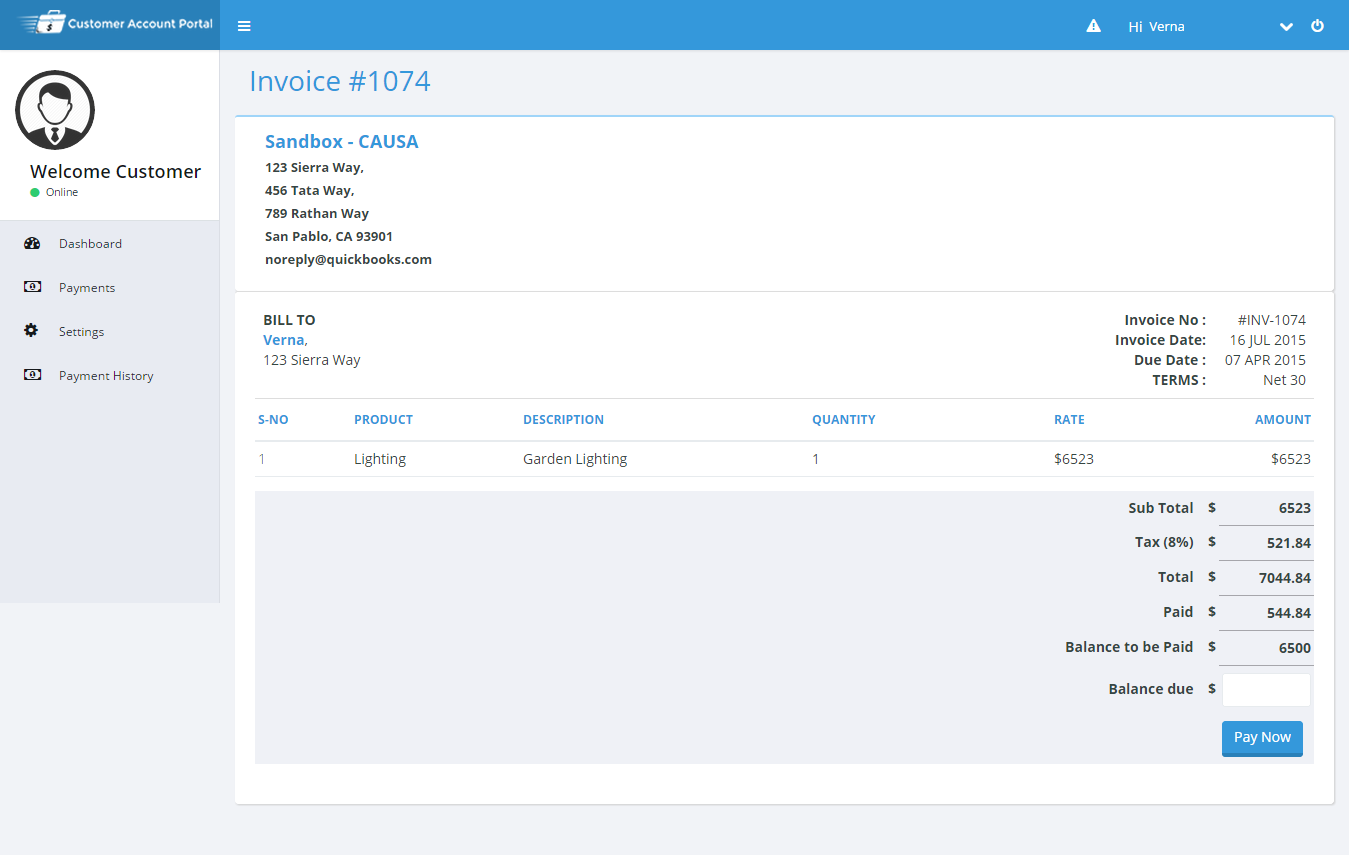Expand the Hi Verna account dropdown
The width and height of the screenshot is (1349, 855).
(x=1156, y=26)
